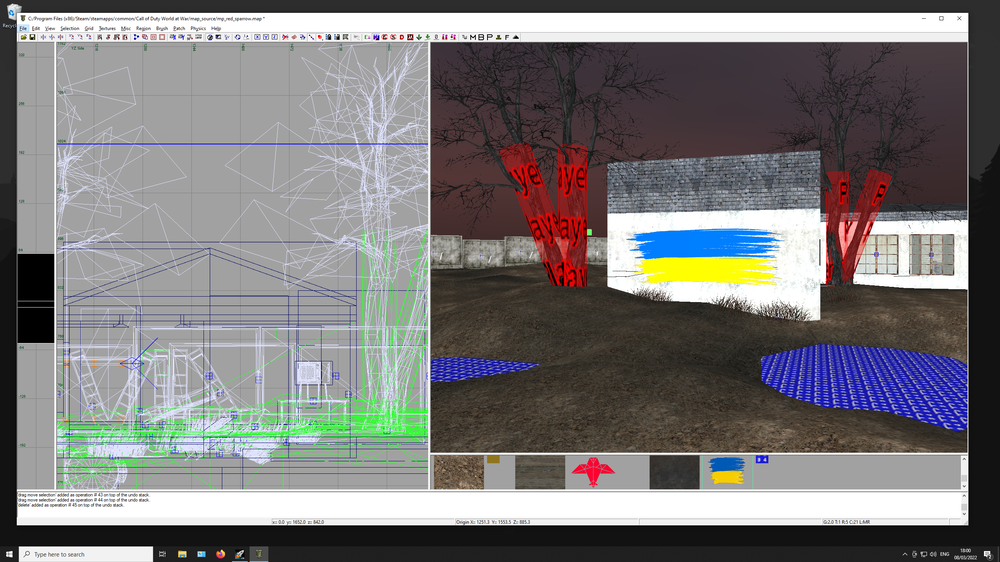This screenshot has width=1000, height=562.
Task: Flip selection along the X axis
Action: click(x=43, y=37)
